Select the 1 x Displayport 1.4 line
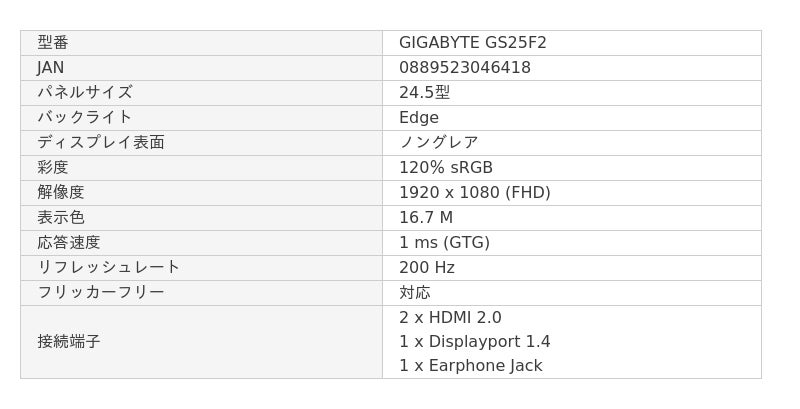This screenshot has width=800, height=409. pos(474,342)
